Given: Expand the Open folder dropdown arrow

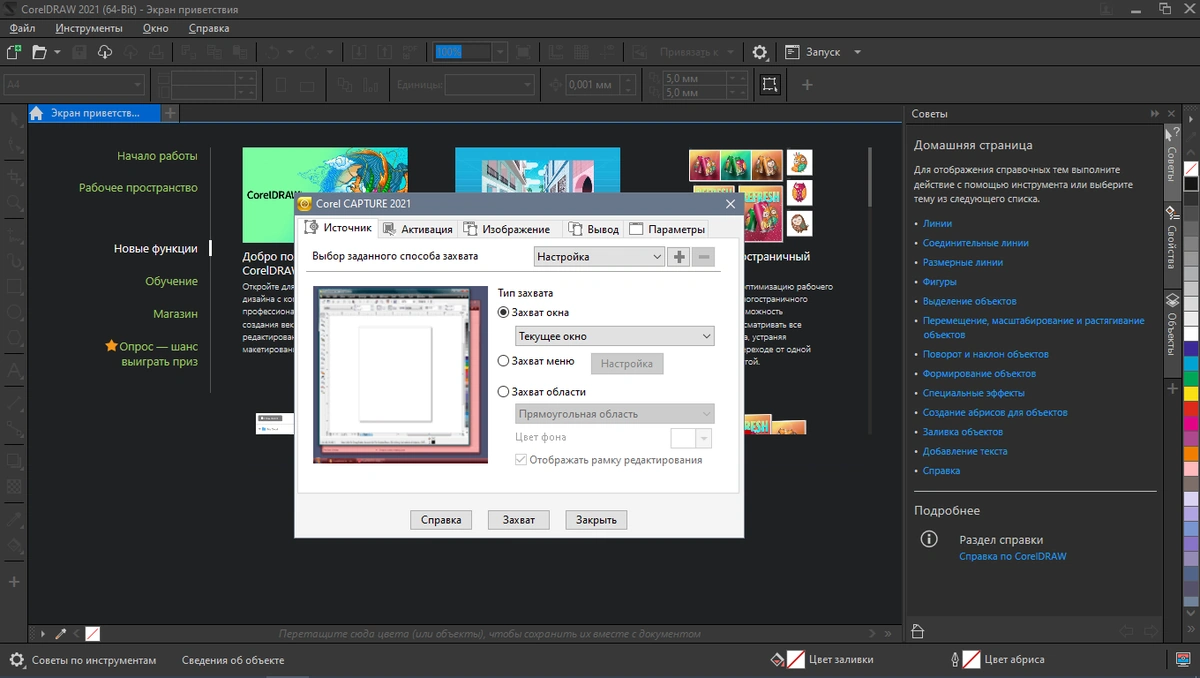Looking at the screenshot, I should pos(57,52).
